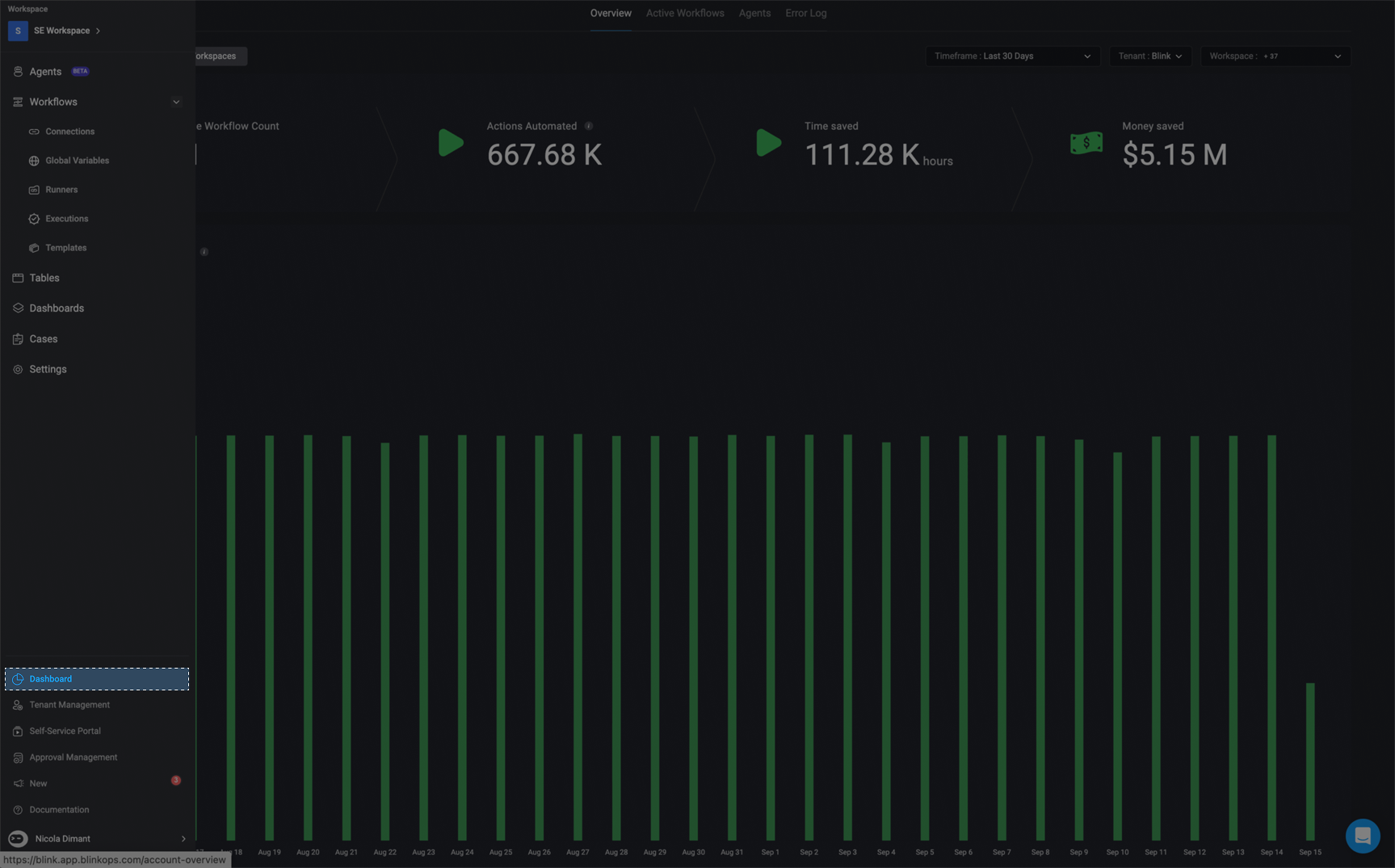Click the Sep 1 axis label
Screen dimensions: 1395x868
771,853
